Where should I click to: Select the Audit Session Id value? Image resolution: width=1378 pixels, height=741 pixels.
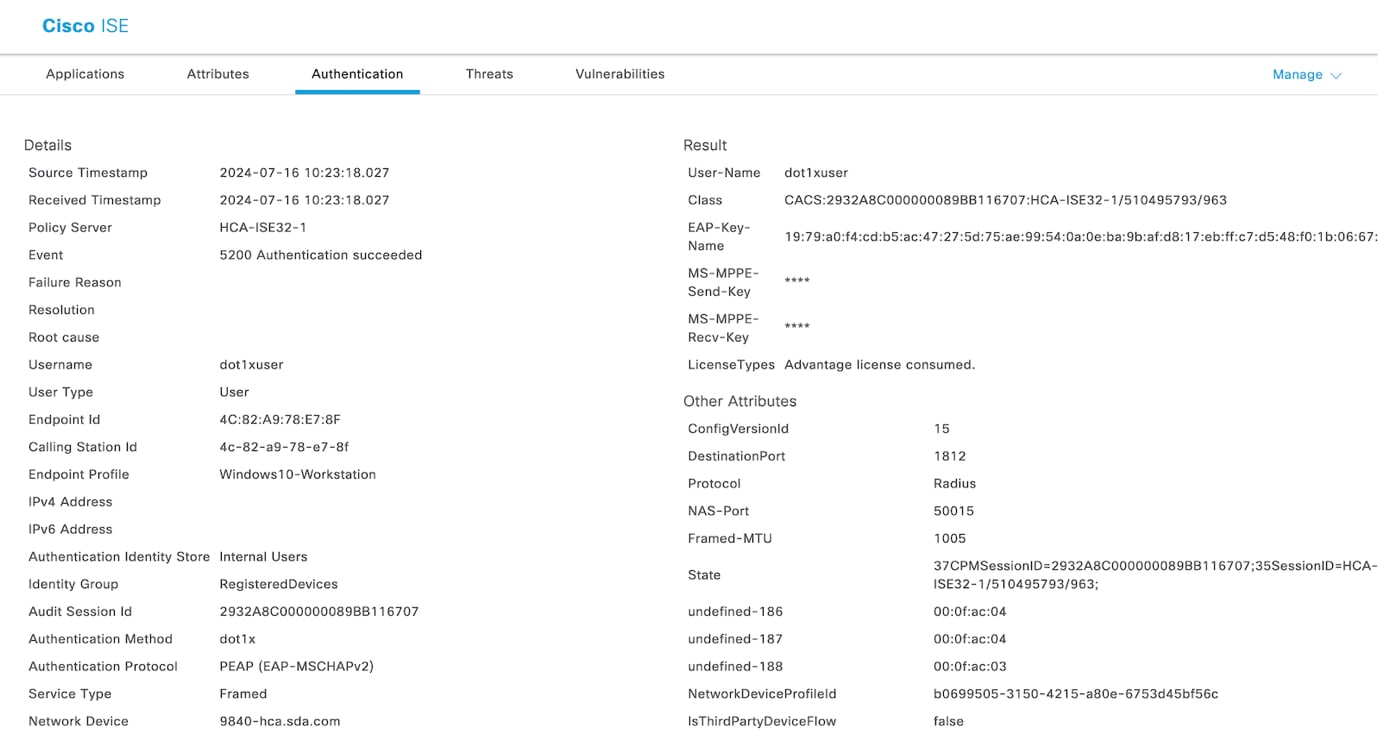coord(319,612)
